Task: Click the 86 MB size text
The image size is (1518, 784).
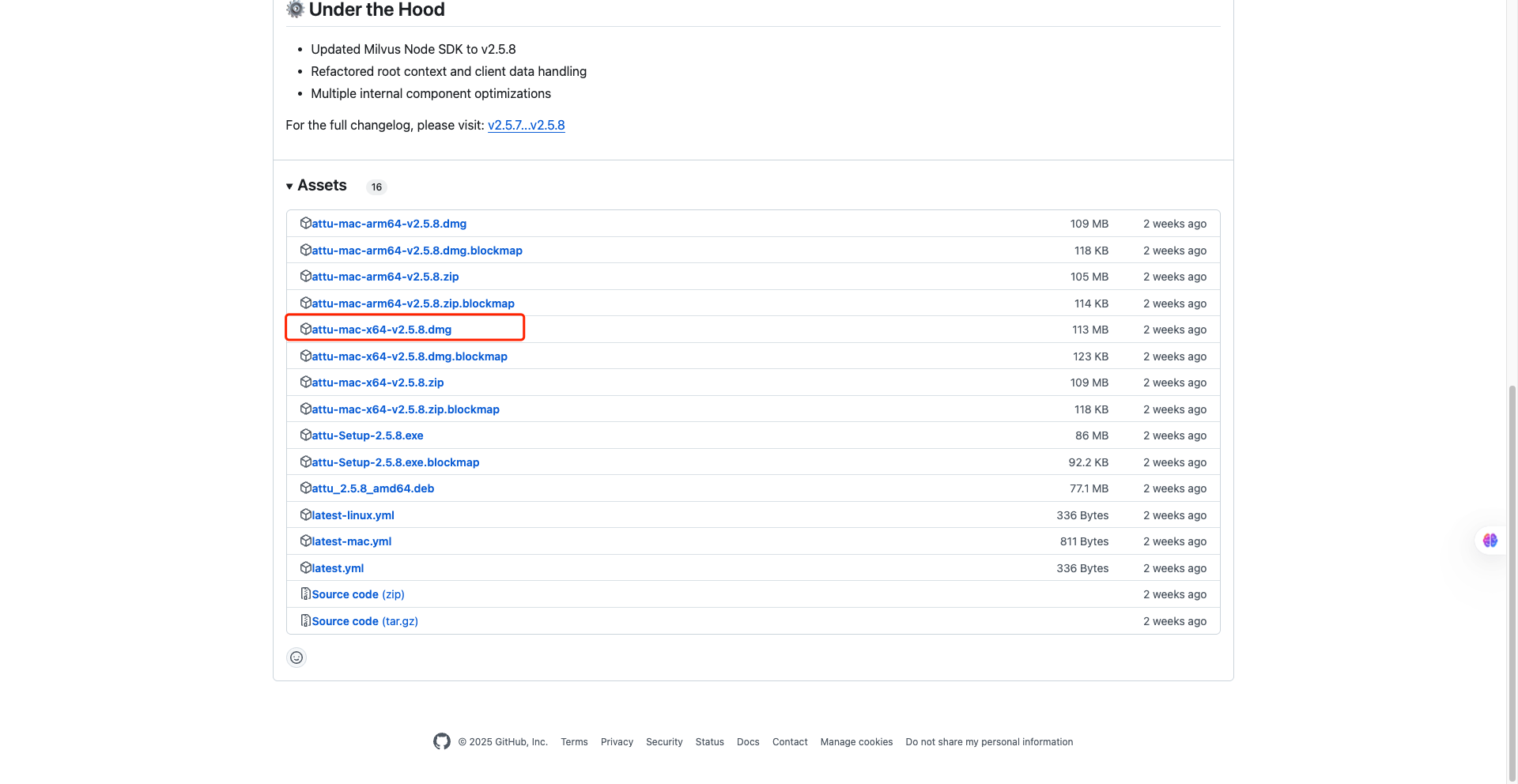Action: pyautogui.click(x=1092, y=435)
